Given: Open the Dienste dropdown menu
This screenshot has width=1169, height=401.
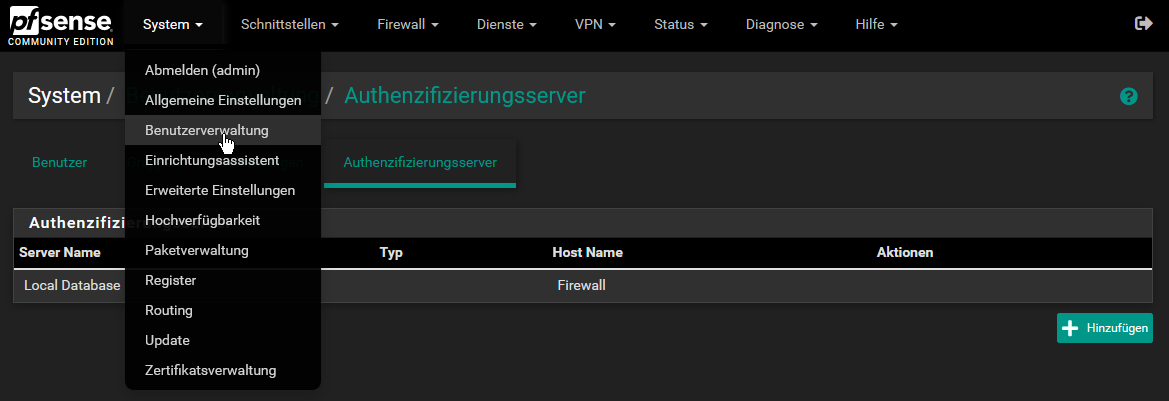Looking at the screenshot, I should (507, 25).
